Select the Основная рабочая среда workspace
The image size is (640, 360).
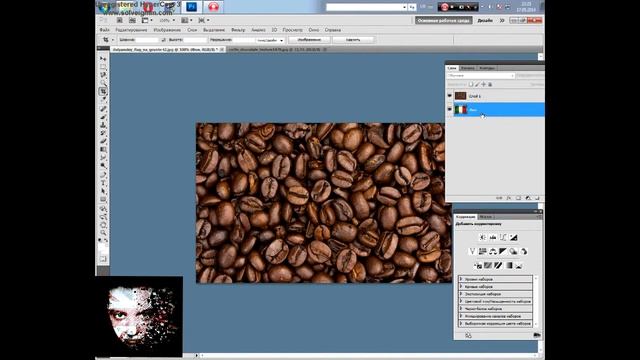(443, 20)
